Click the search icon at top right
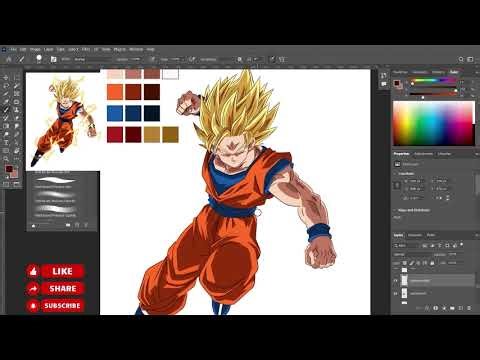Screen dimensions: 480x360 coord(461,59)
